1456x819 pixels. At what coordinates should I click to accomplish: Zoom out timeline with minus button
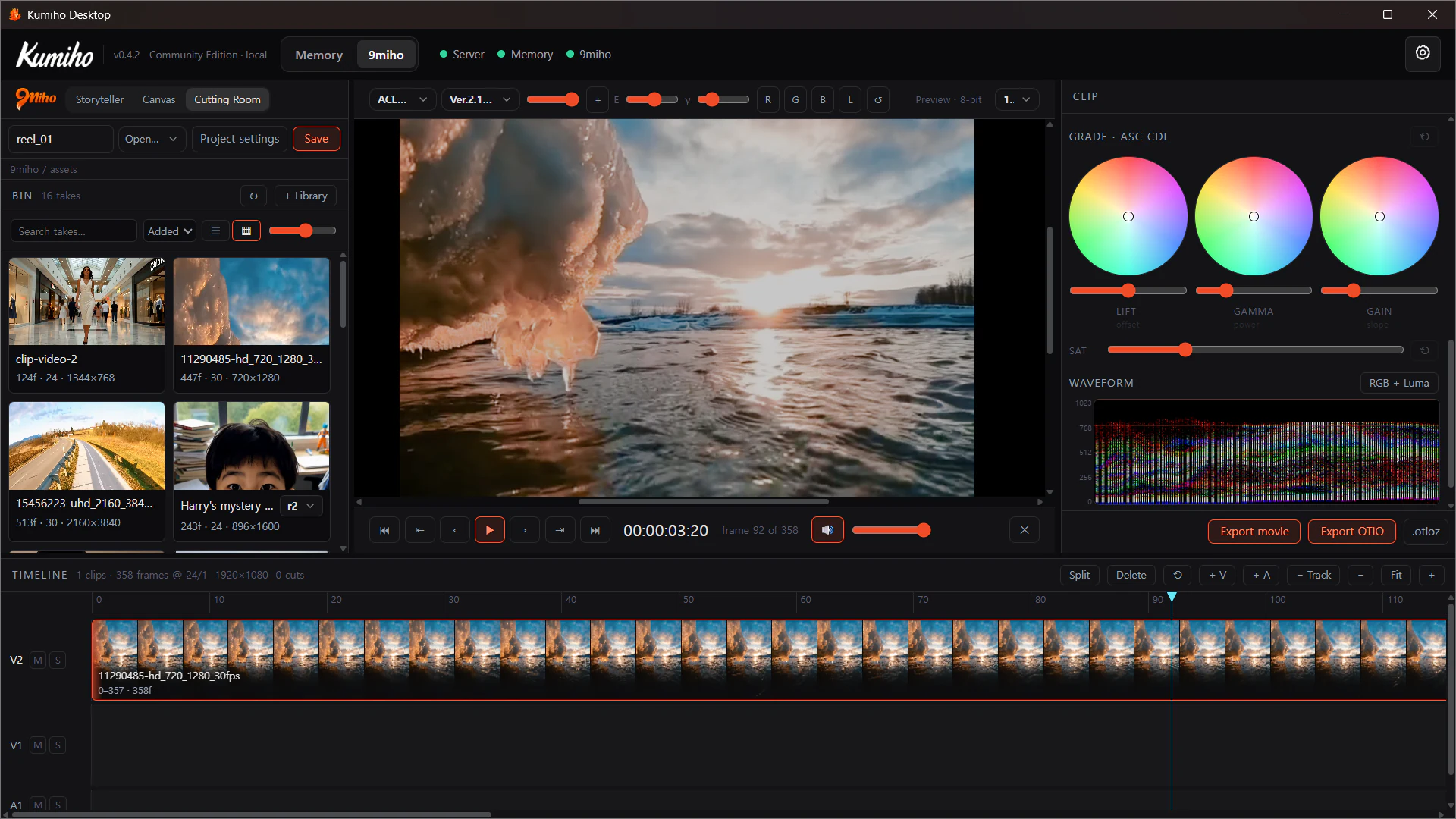[x=1360, y=575]
